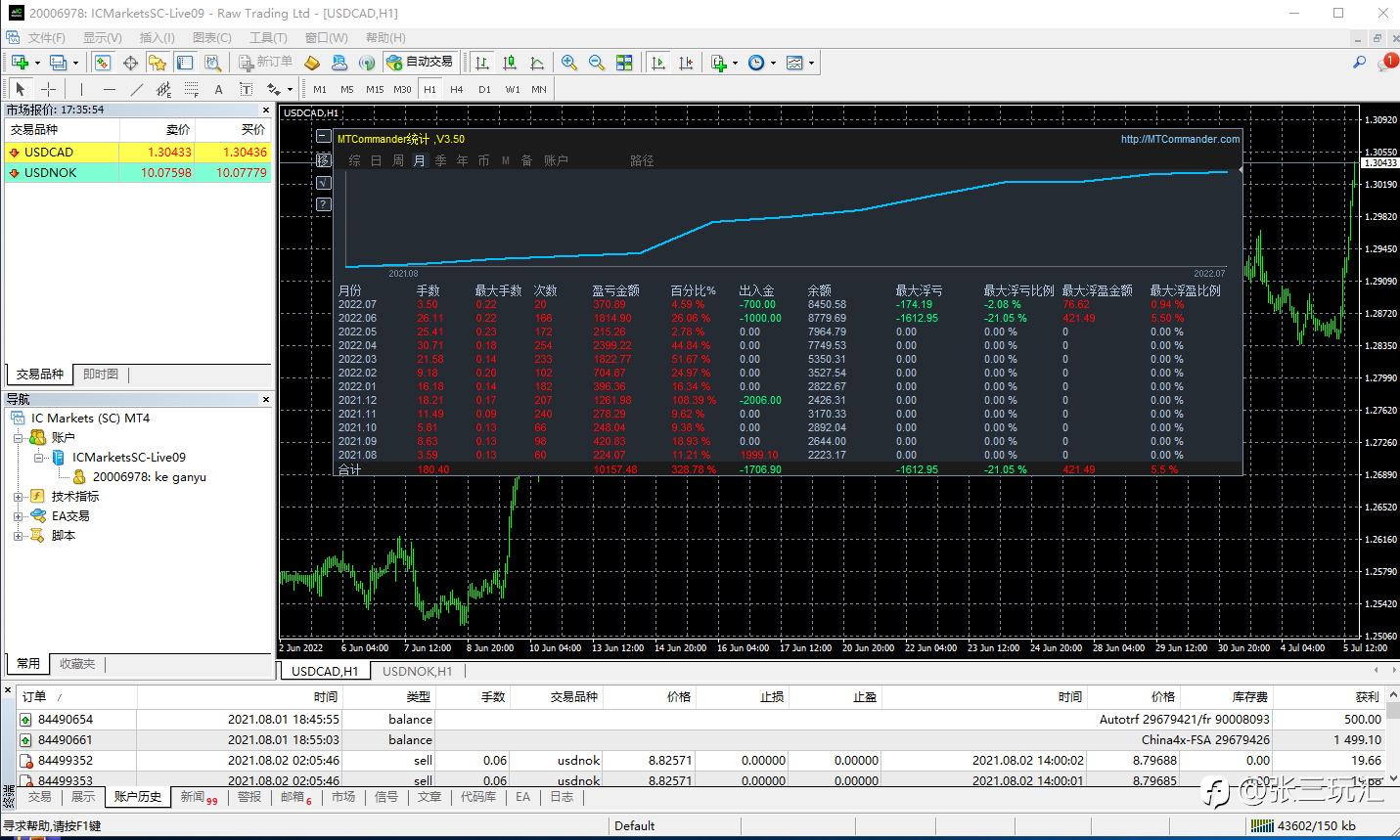Open the clock periodicity dropdown arrow
Viewport: 1400px width, 840px height.
pos(773,64)
